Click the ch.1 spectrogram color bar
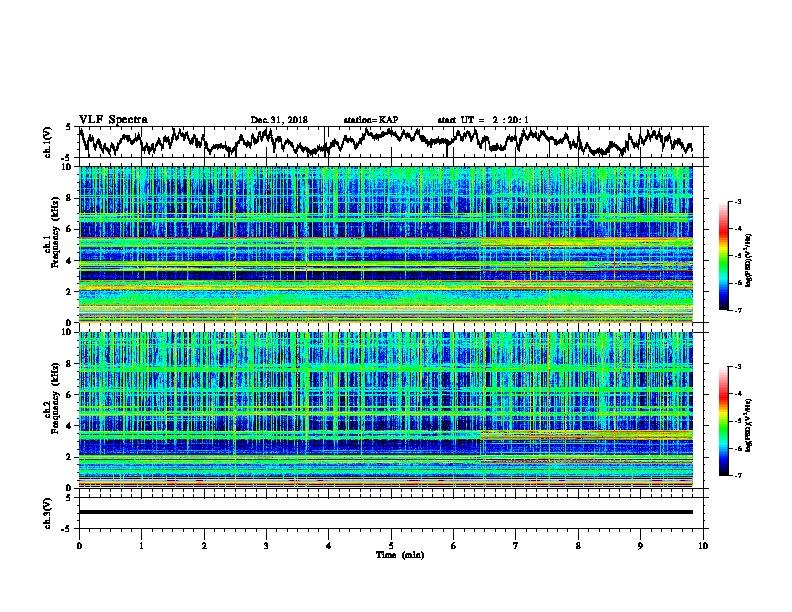Image resolution: width=792 pixels, height=612 pixels. (723, 256)
